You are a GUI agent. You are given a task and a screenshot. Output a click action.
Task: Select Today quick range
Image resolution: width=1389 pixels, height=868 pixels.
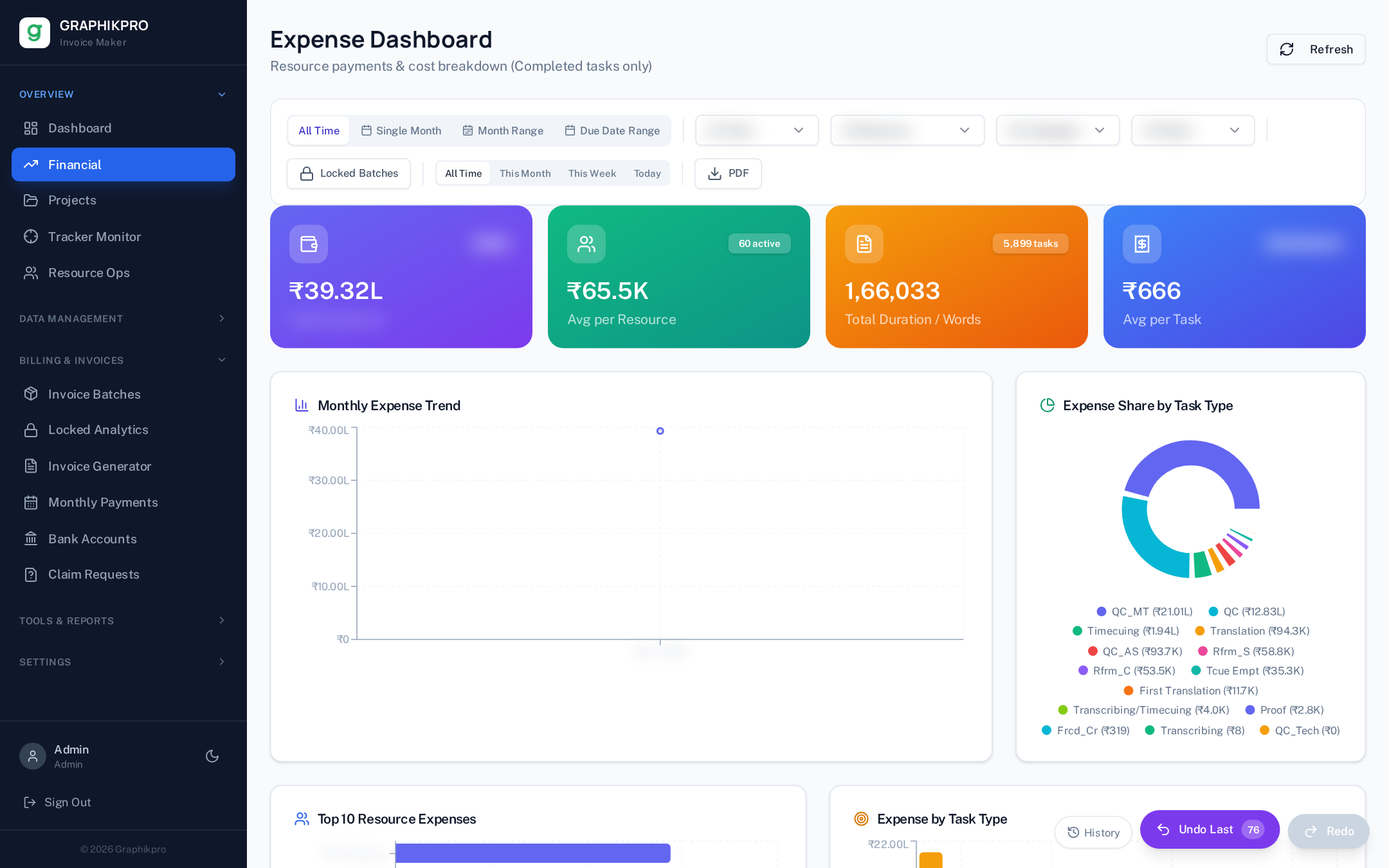tap(647, 174)
